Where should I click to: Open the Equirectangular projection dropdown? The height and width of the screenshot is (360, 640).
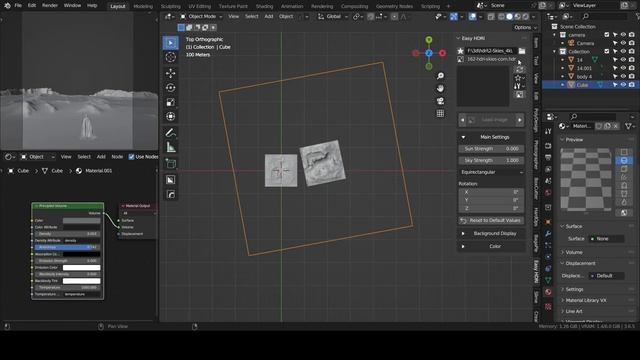click(491, 172)
